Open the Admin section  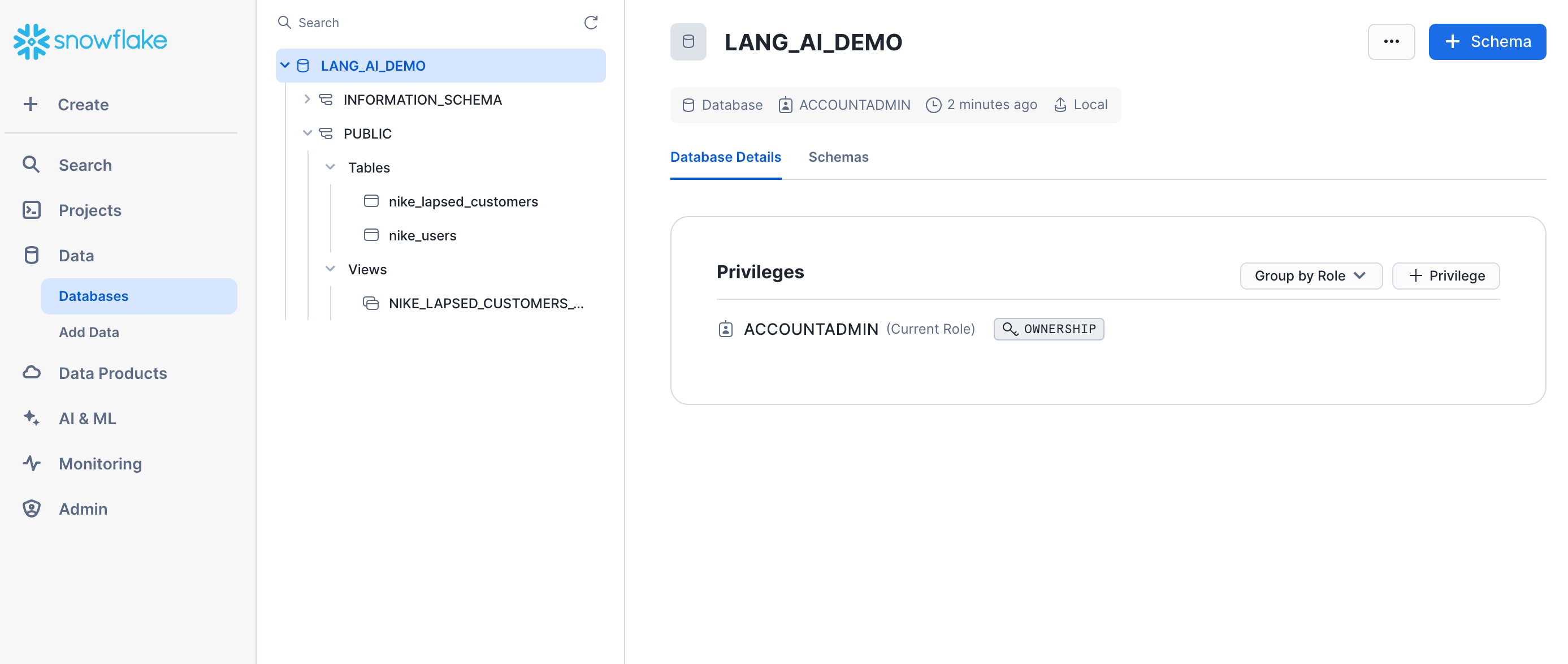(x=83, y=508)
